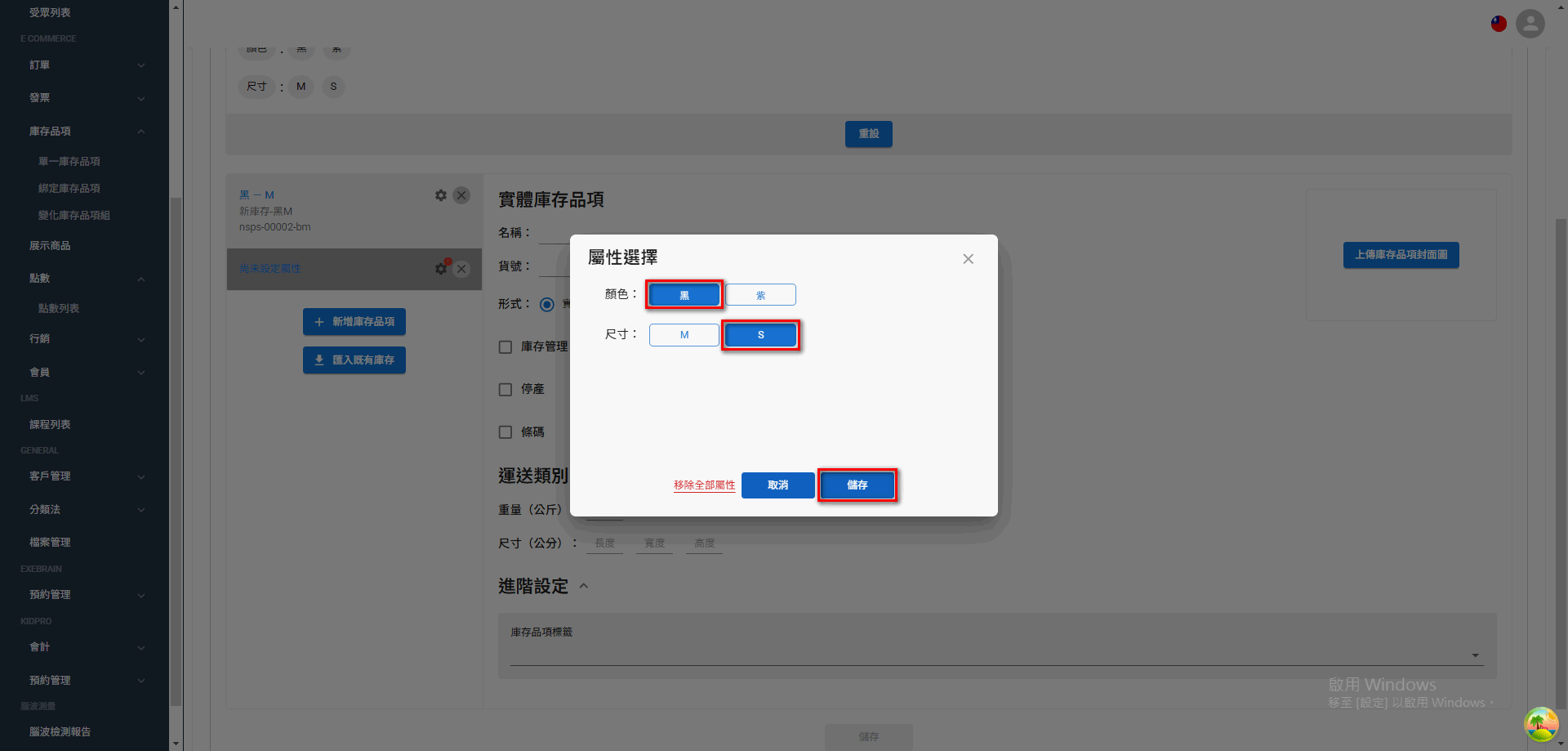Go to 變化庫存品項組 in the sidebar
The width and height of the screenshot is (1568, 751).
(x=74, y=216)
